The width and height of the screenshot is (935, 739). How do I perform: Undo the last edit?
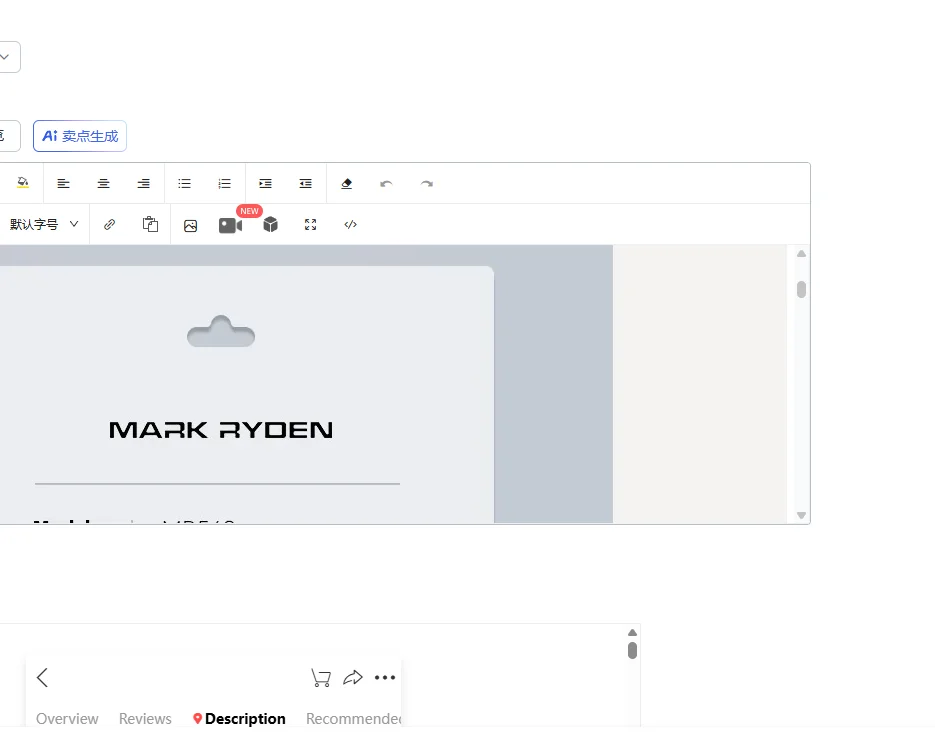pos(386,184)
